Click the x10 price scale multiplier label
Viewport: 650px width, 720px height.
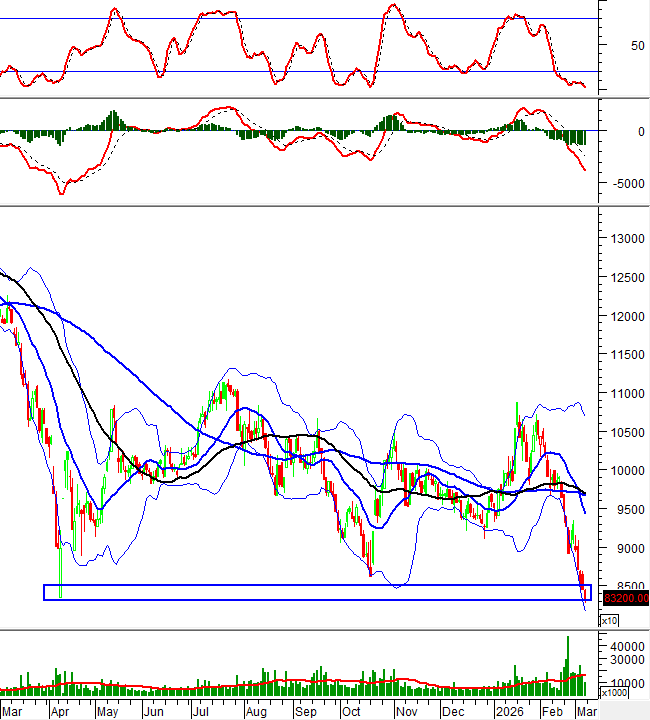608,621
